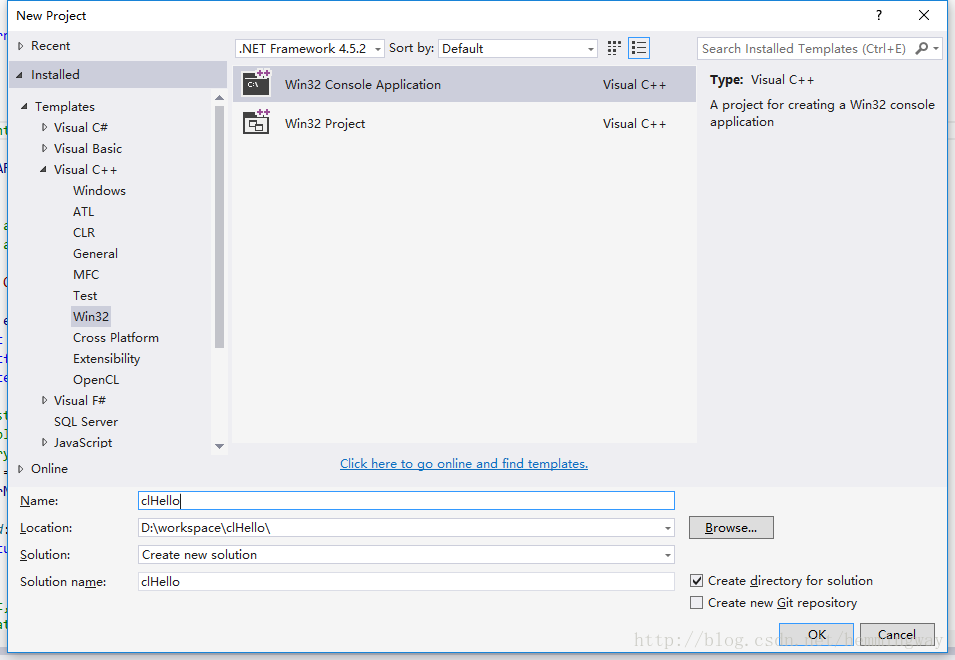The image size is (955, 660).
Task: Select the General template category
Action: [95, 253]
